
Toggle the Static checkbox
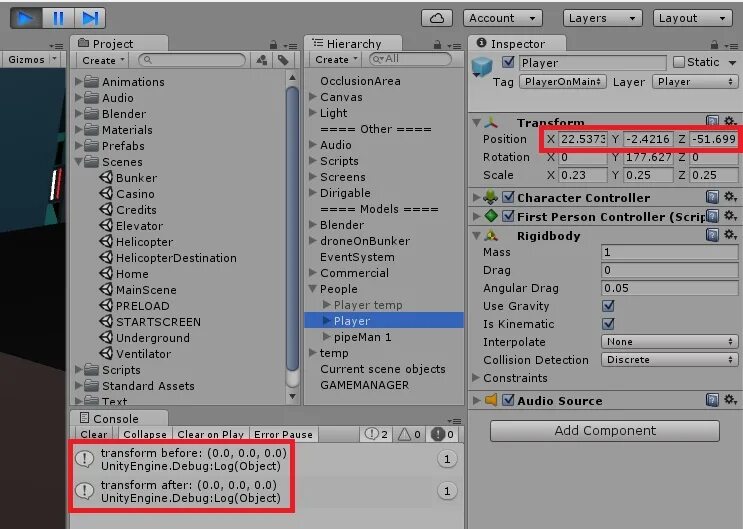679,62
